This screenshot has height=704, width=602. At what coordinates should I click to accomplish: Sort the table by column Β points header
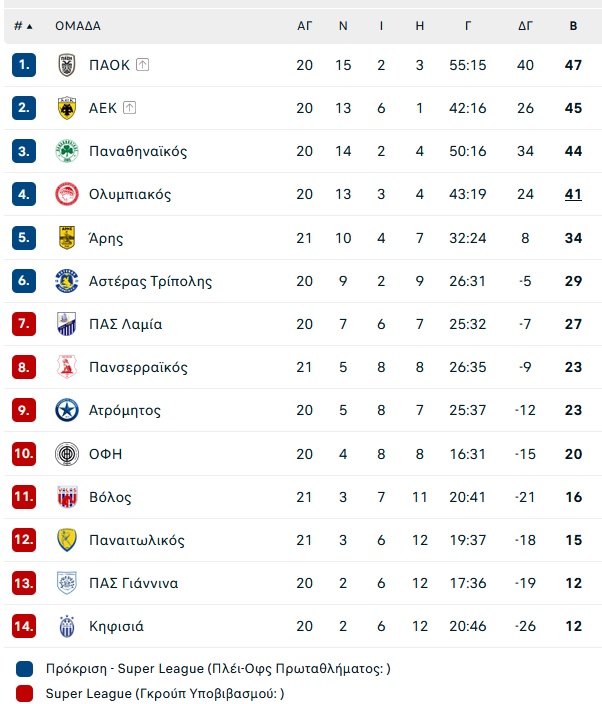pyautogui.click(x=573, y=26)
